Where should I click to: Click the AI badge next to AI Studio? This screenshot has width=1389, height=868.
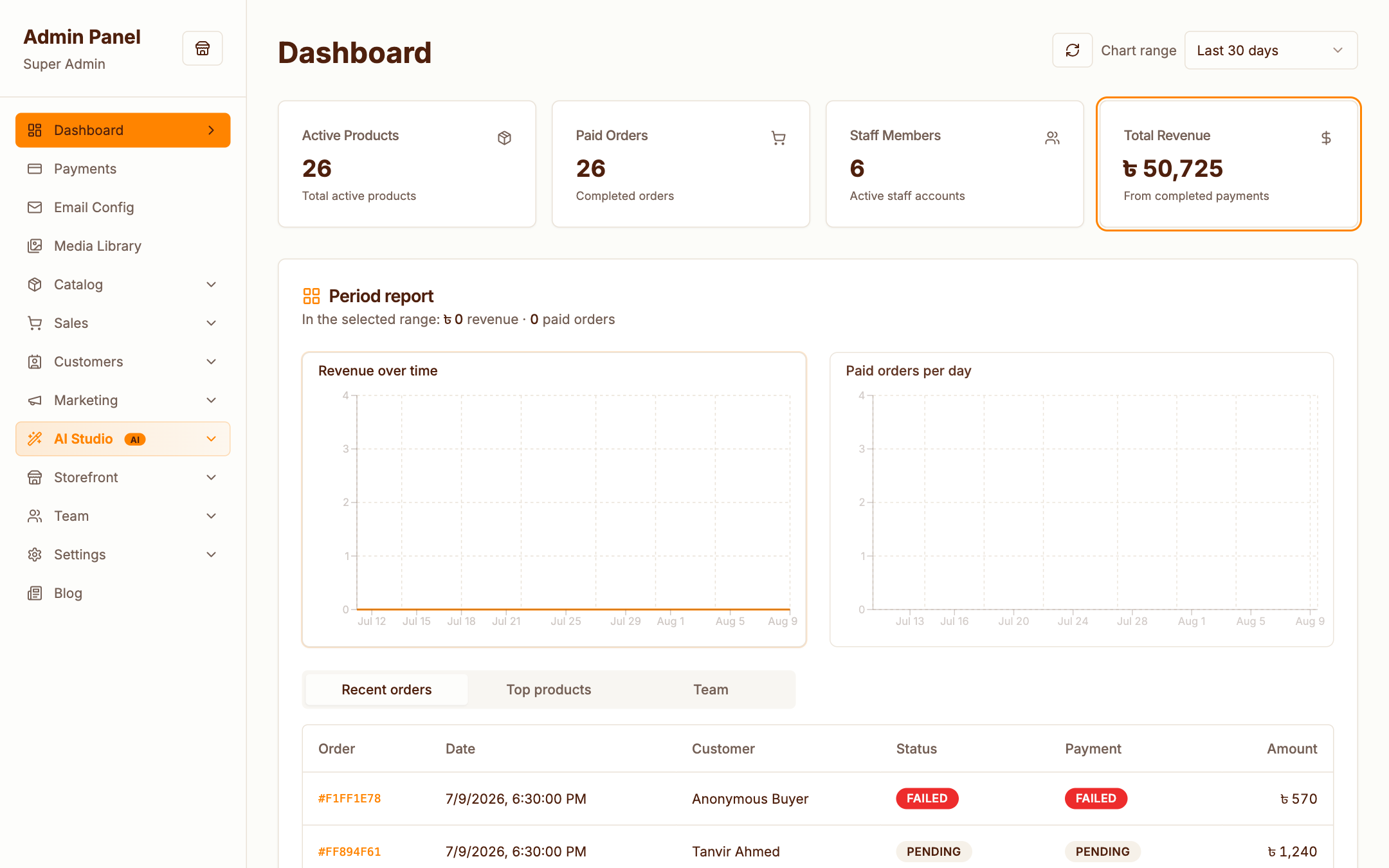135,439
